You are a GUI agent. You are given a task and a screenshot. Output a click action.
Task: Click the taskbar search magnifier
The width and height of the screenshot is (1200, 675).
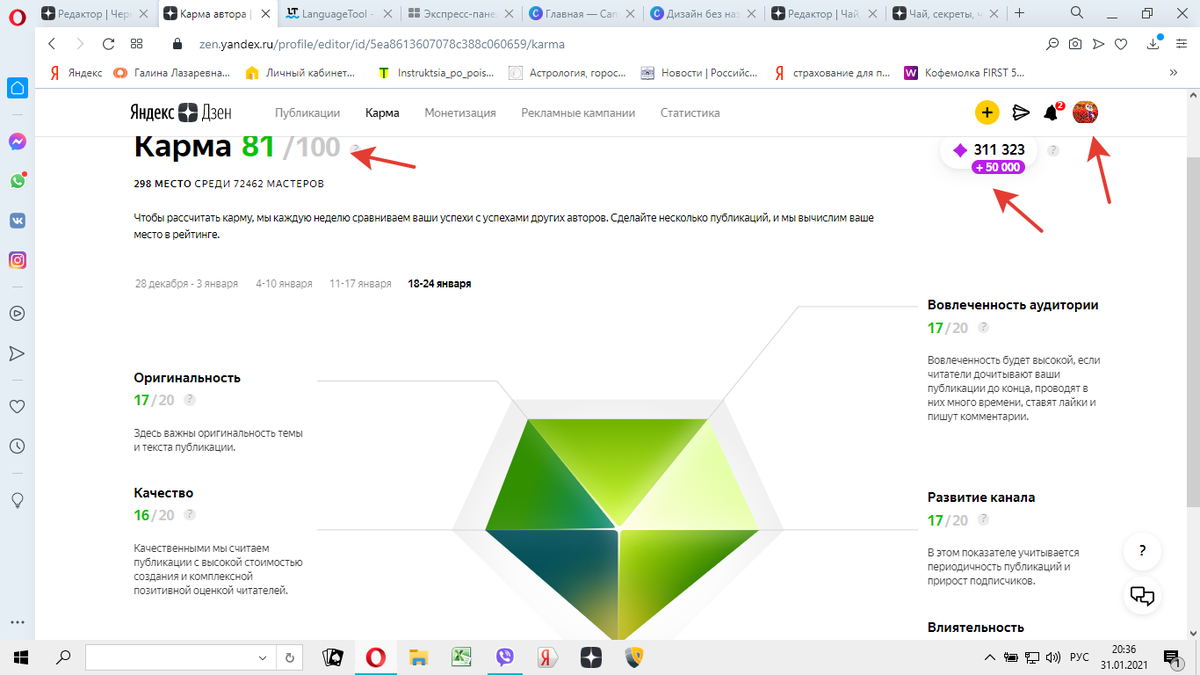62,657
